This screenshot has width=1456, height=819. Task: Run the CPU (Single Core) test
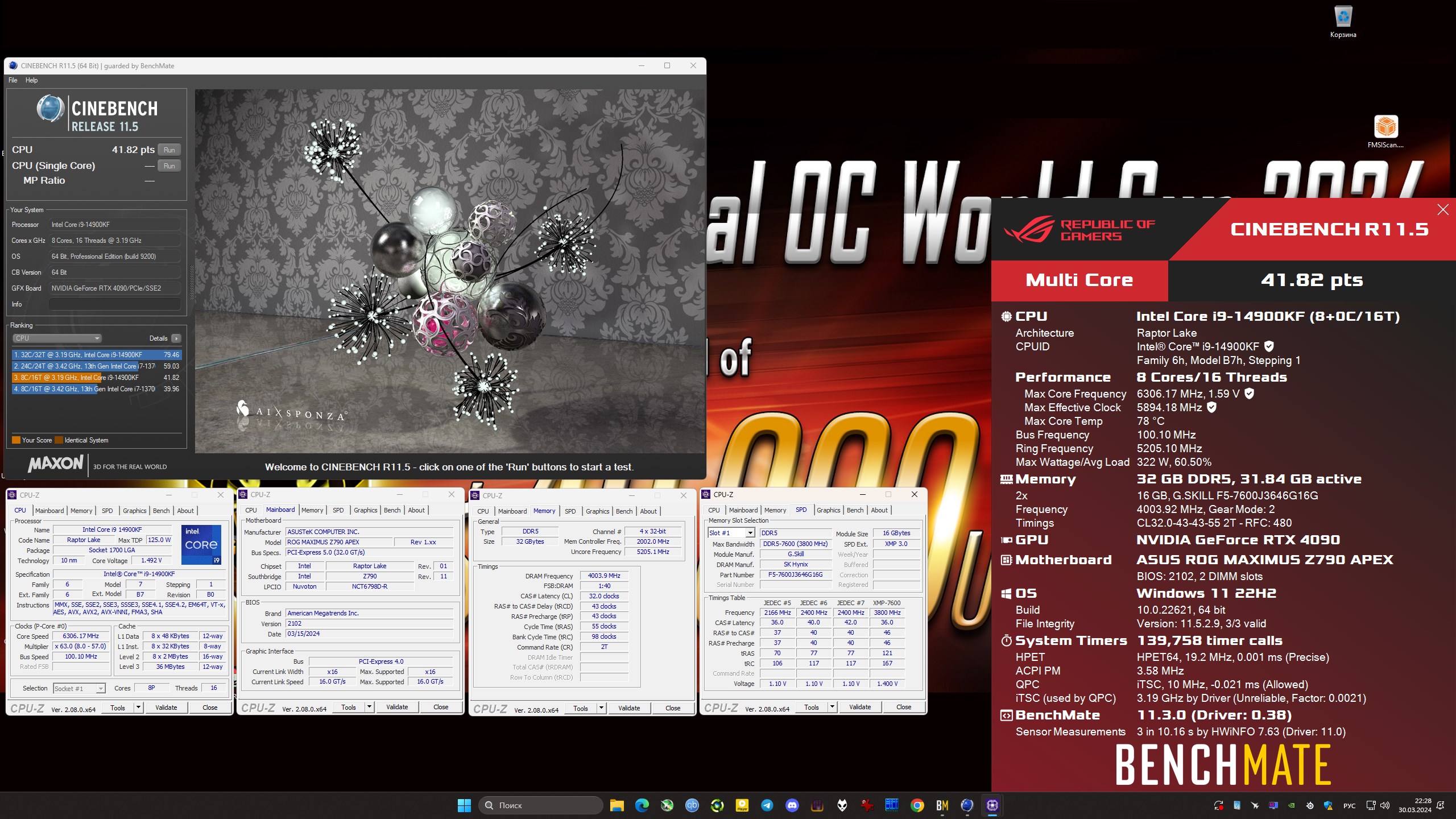click(x=169, y=166)
